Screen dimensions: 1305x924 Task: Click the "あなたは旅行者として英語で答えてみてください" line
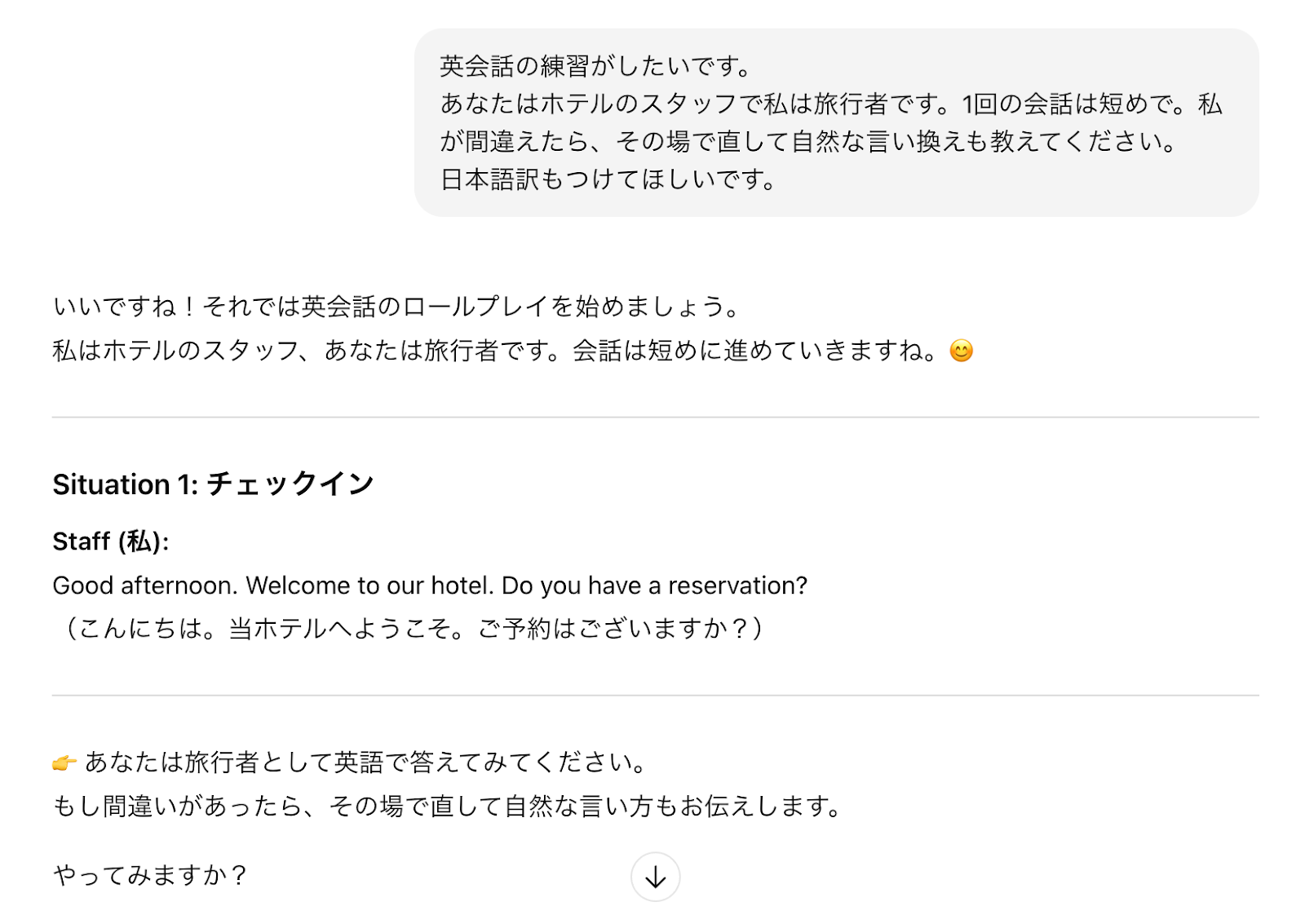365,763
